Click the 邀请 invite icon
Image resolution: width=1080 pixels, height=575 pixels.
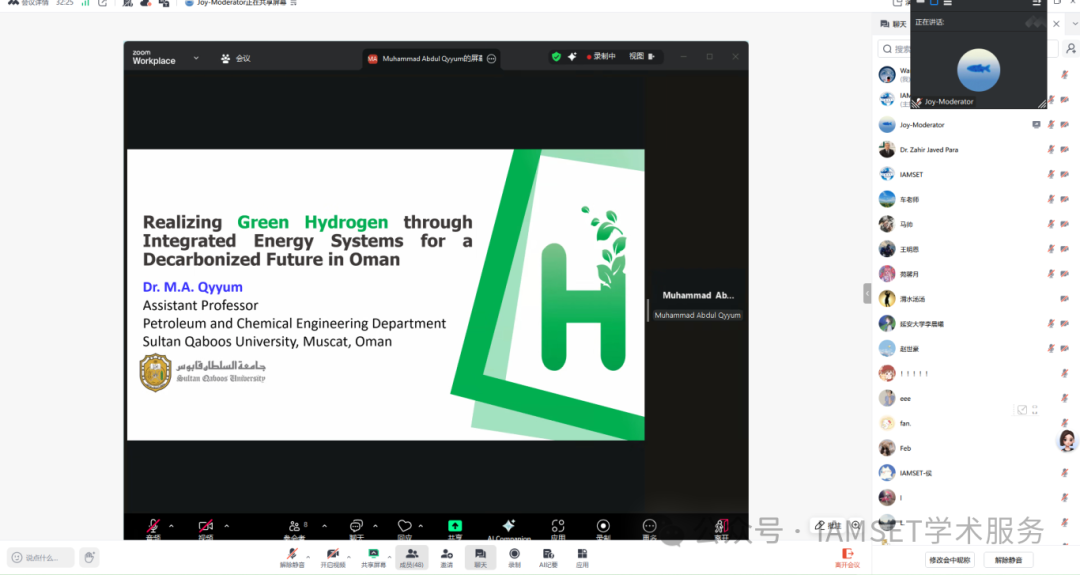click(446, 556)
